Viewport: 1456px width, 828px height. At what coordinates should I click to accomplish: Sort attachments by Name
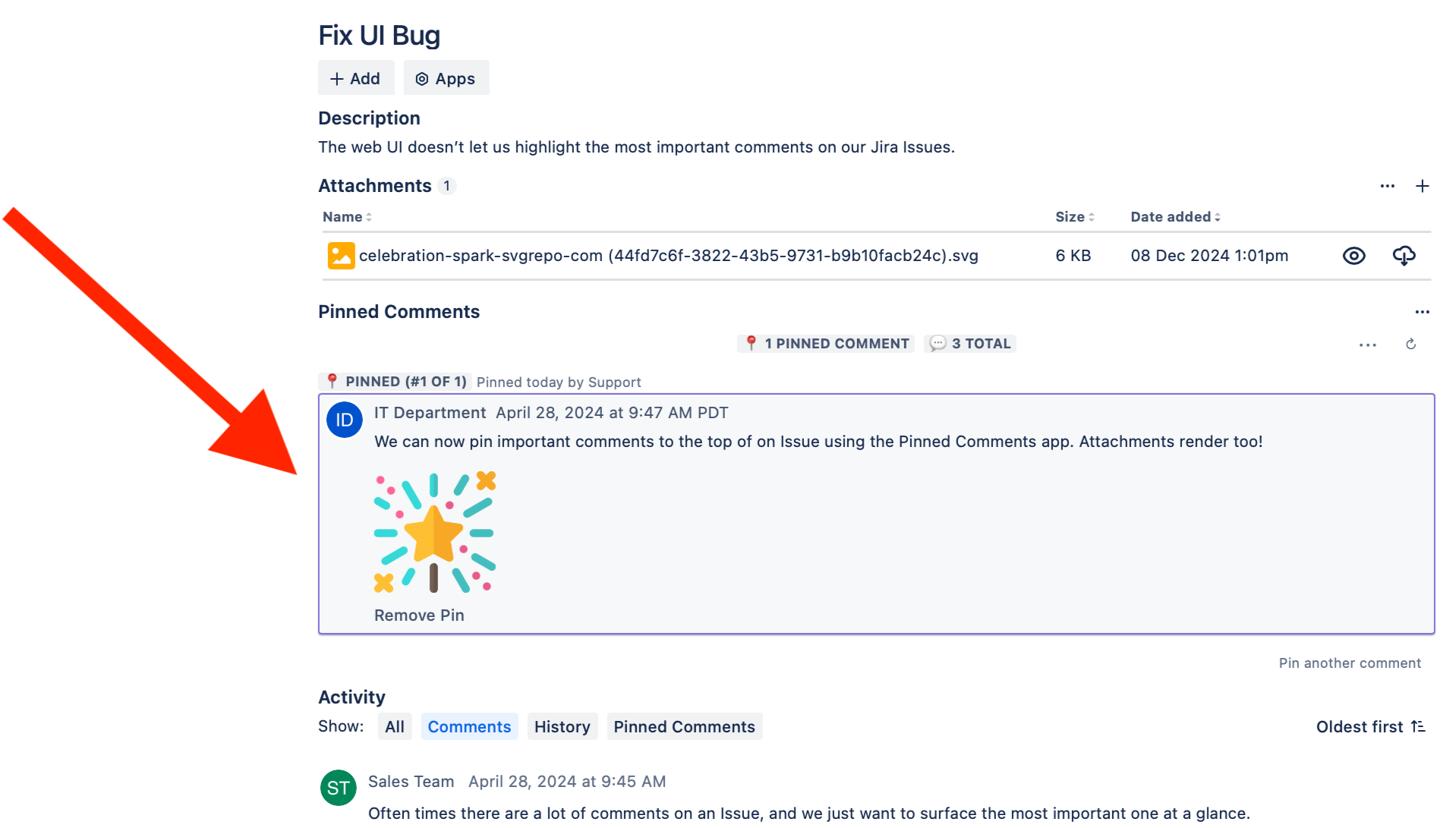346,216
